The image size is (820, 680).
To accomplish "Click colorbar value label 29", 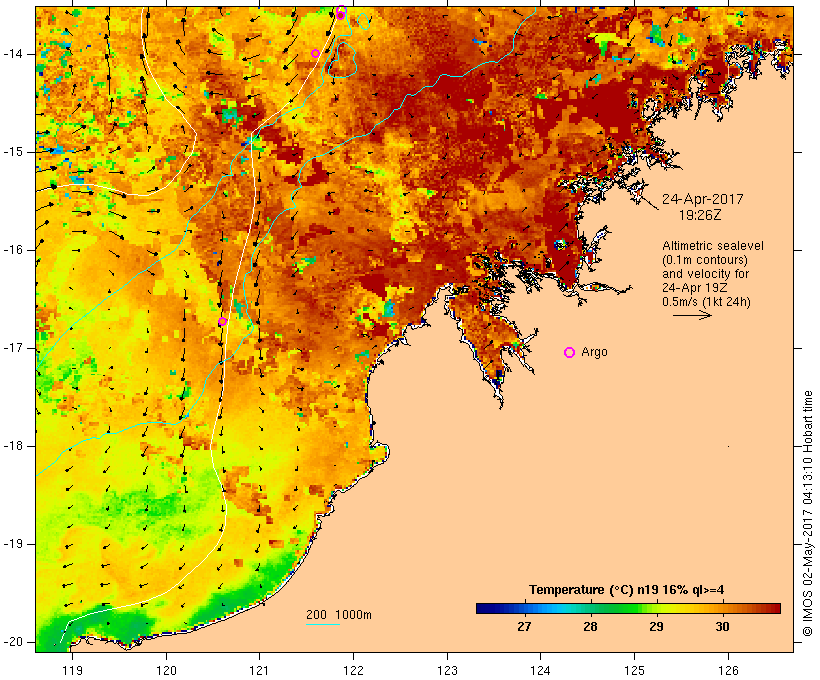I will pos(656,626).
